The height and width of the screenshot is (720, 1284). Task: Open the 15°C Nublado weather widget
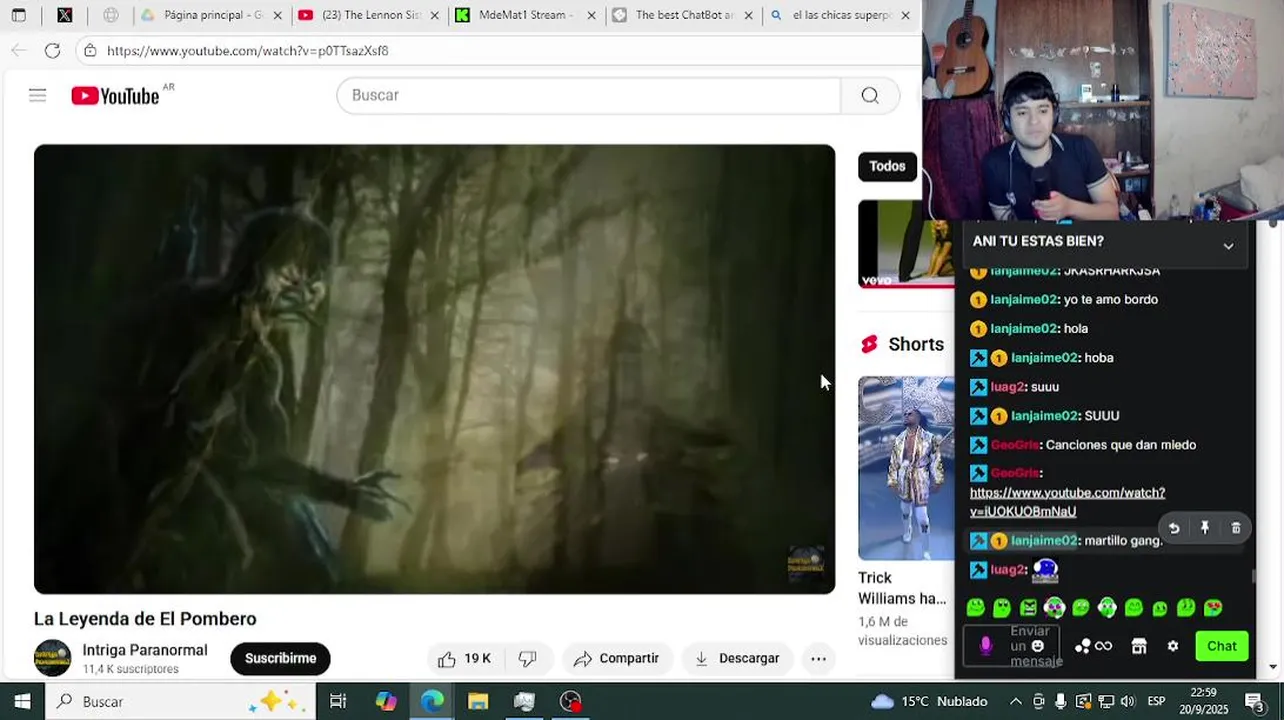(x=929, y=701)
